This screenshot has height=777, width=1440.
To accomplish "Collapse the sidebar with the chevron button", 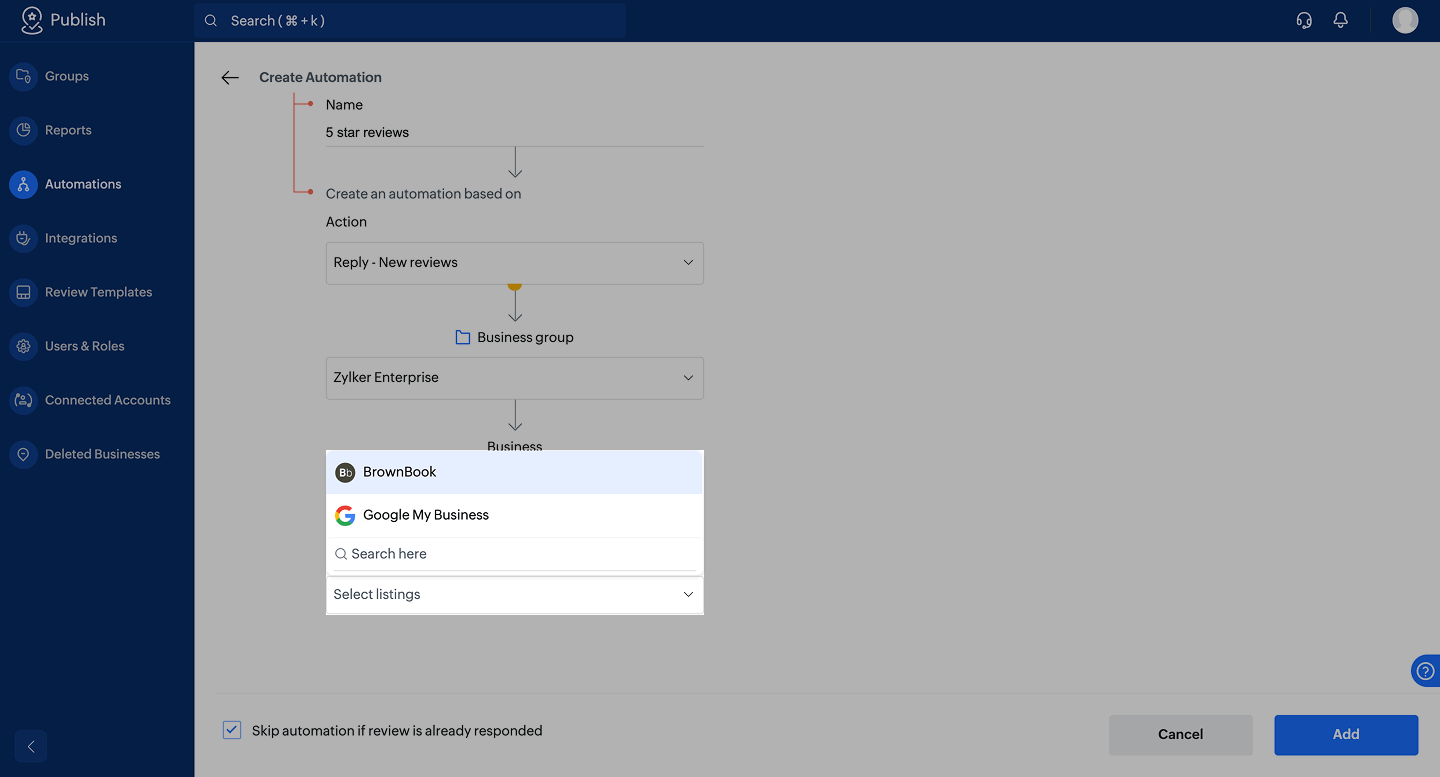I will (x=31, y=746).
